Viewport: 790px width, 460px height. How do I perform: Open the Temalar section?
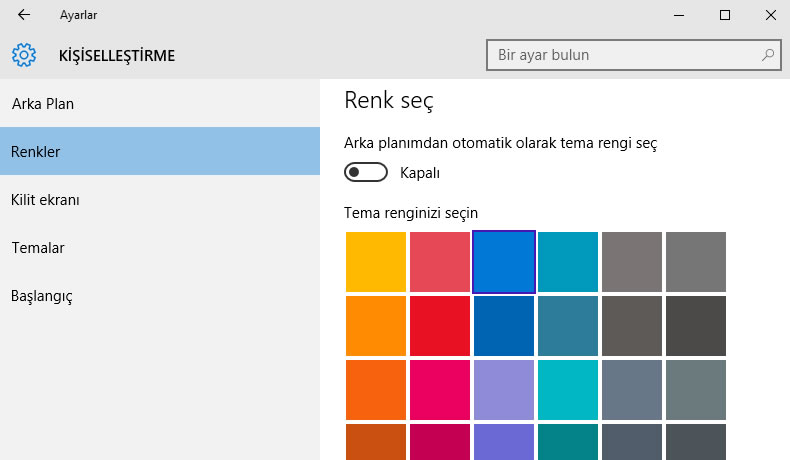160,247
